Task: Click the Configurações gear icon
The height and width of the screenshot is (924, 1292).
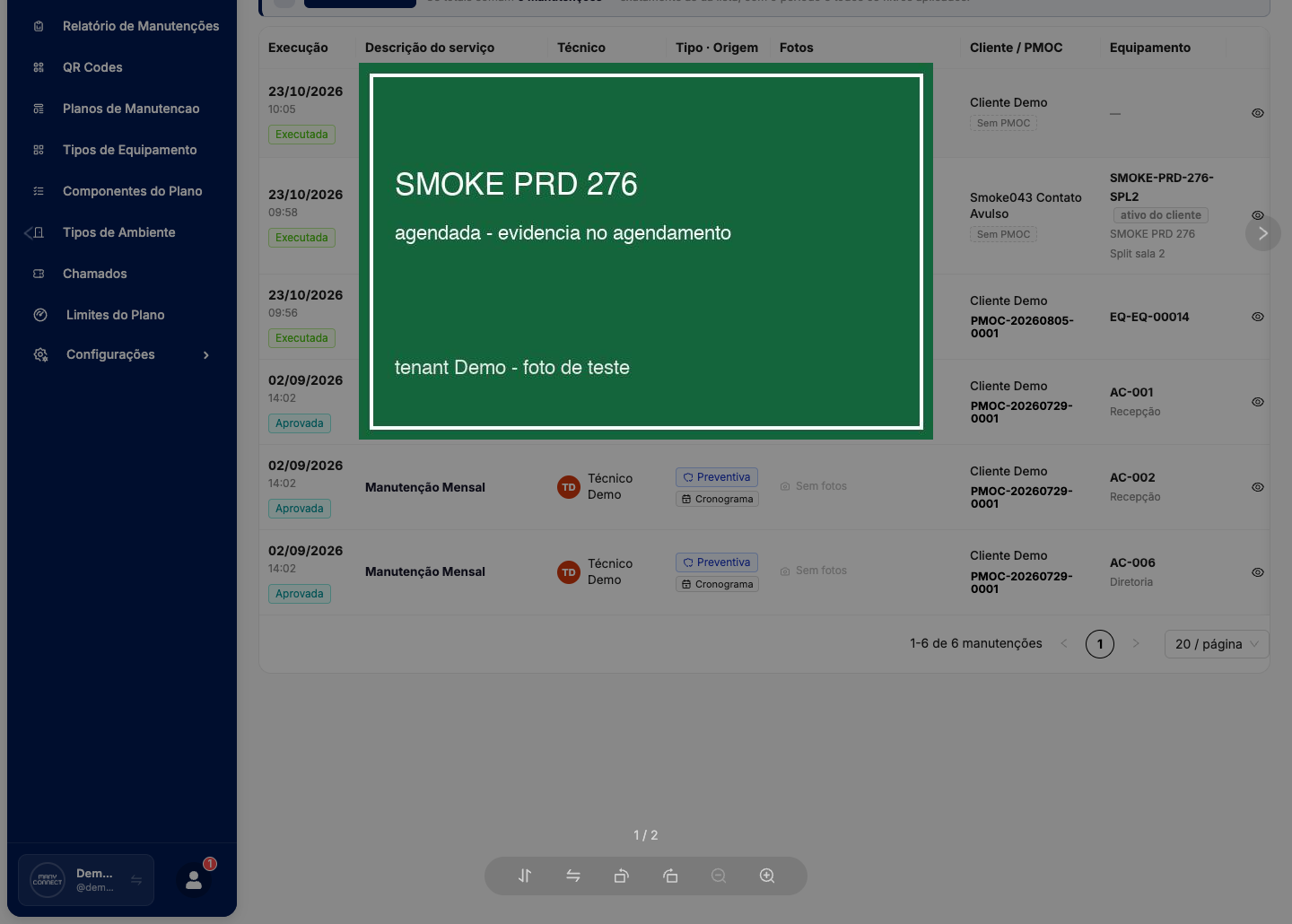Action: [x=40, y=355]
